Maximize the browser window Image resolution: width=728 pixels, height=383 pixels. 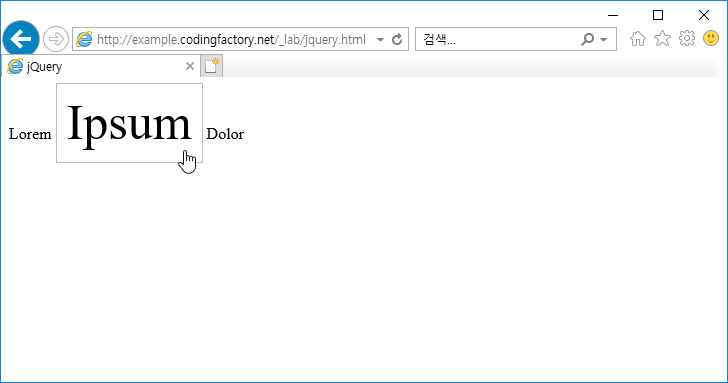coord(658,15)
